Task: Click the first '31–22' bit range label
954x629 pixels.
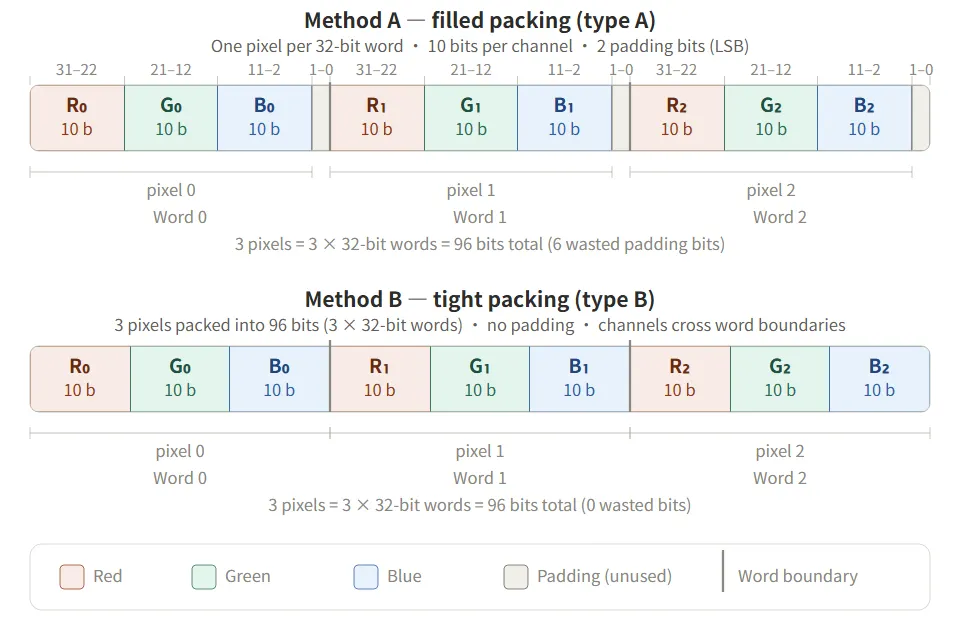Action: click(x=77, y=69)
